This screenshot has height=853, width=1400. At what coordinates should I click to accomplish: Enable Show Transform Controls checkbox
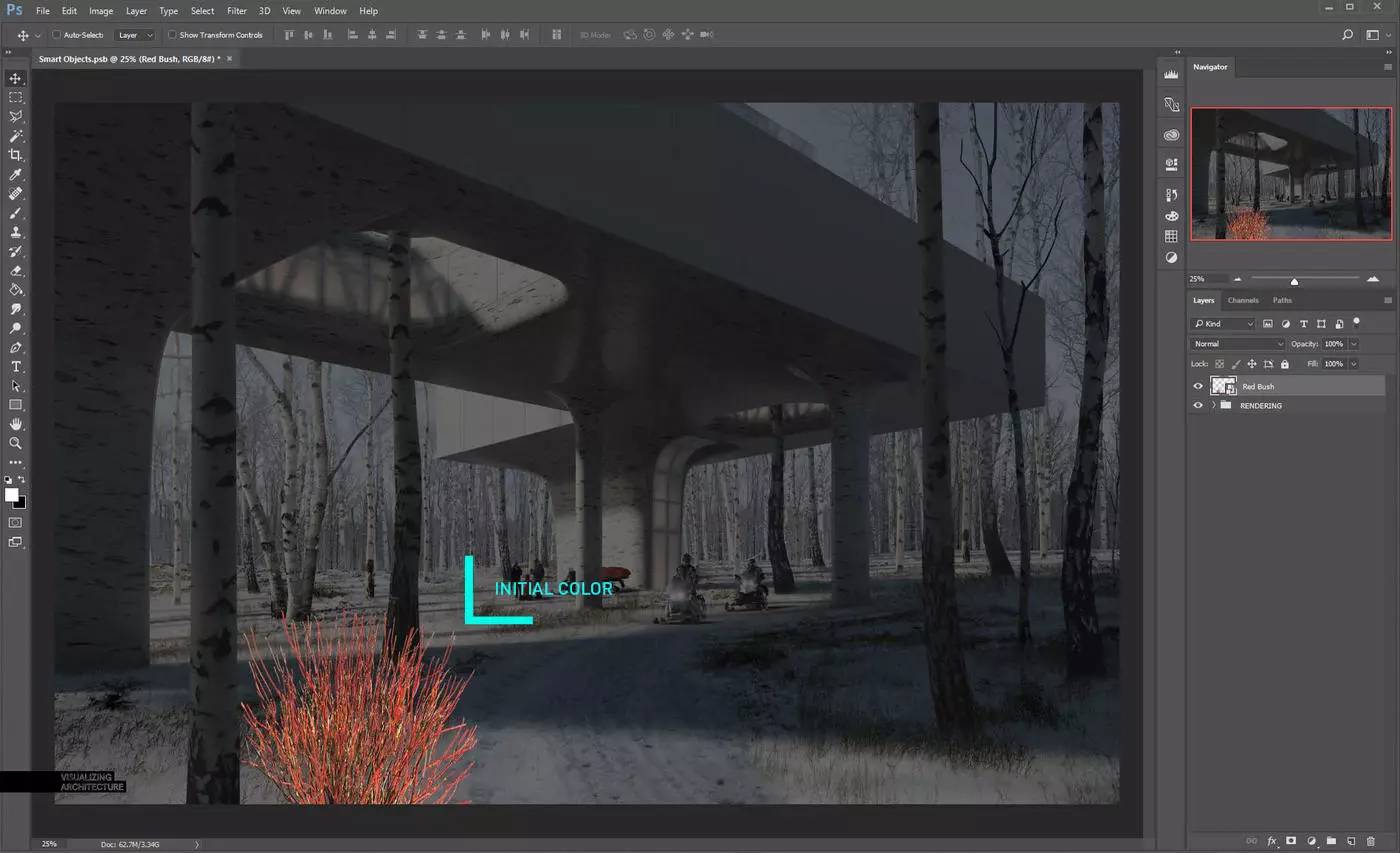point(172,35)
